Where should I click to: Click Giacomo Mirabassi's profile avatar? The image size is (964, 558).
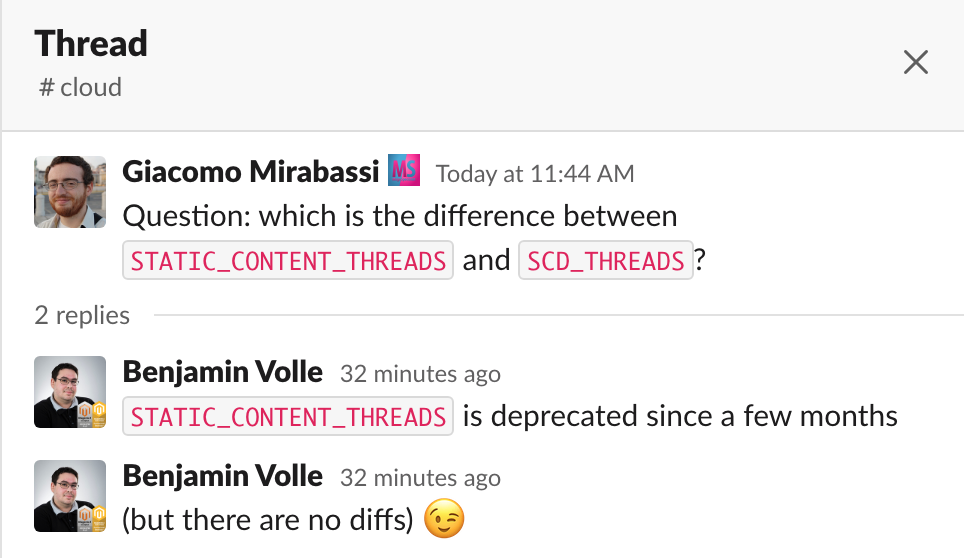pyautogui.click(x=70, y=192)
